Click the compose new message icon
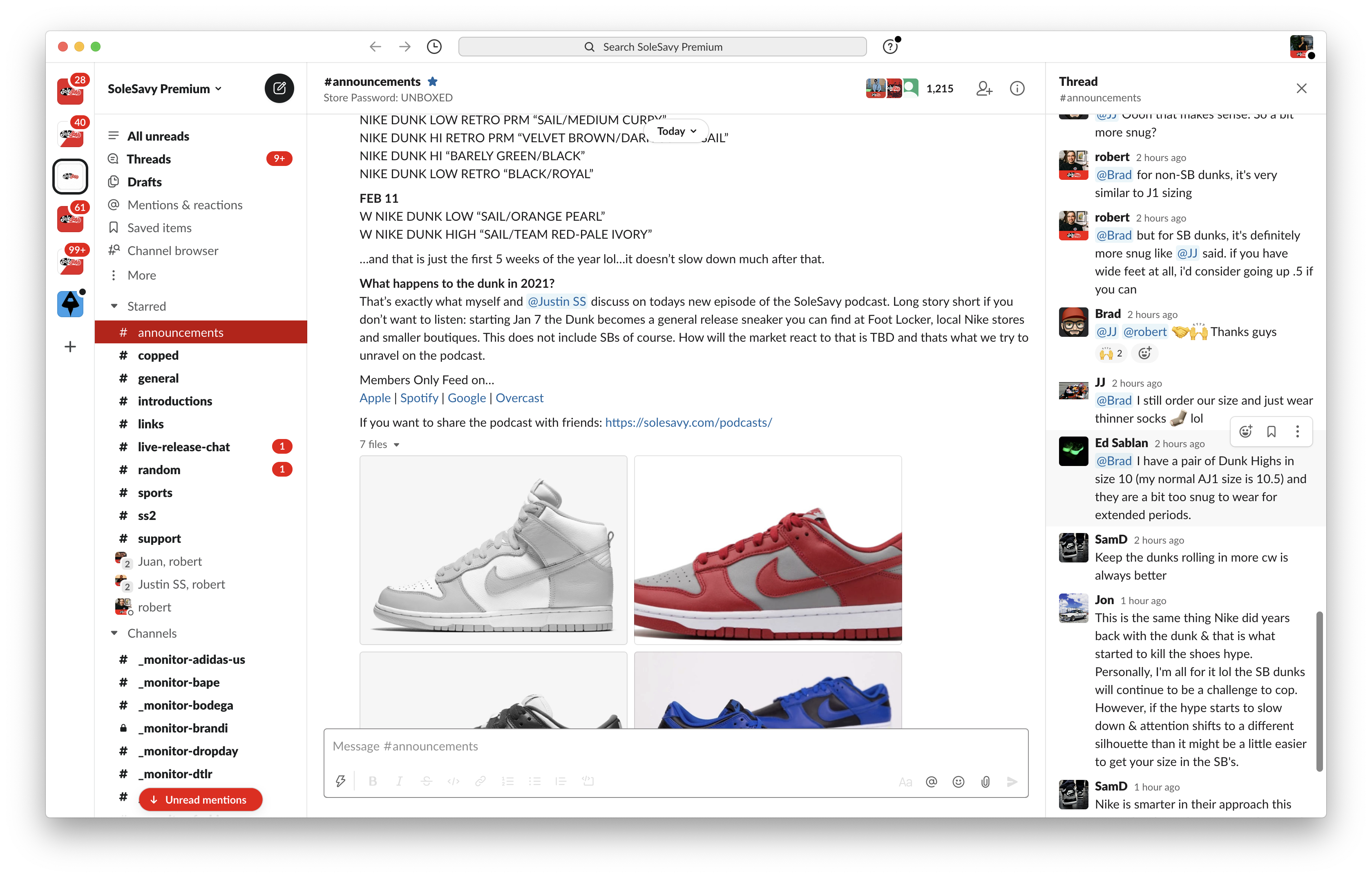 (x=279, y=88)
